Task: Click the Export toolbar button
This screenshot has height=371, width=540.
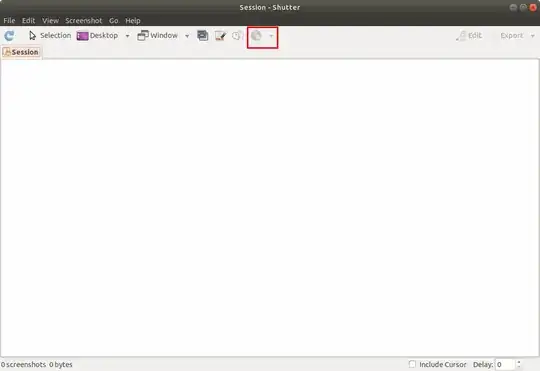Action: click(512, 35)
